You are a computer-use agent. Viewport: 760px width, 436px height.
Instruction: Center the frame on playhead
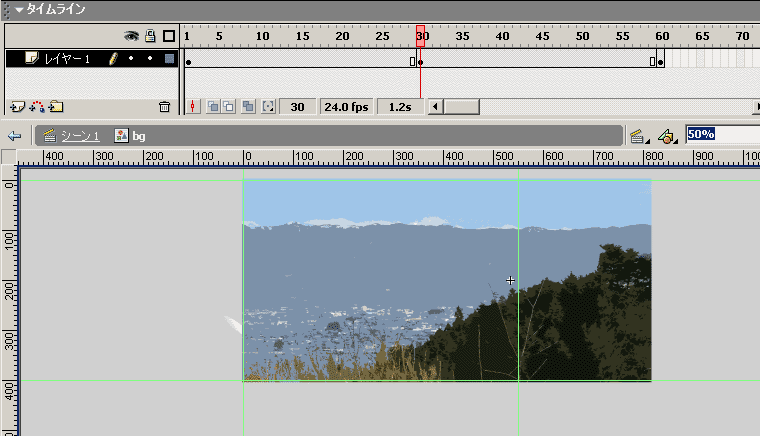click(193, 107)
